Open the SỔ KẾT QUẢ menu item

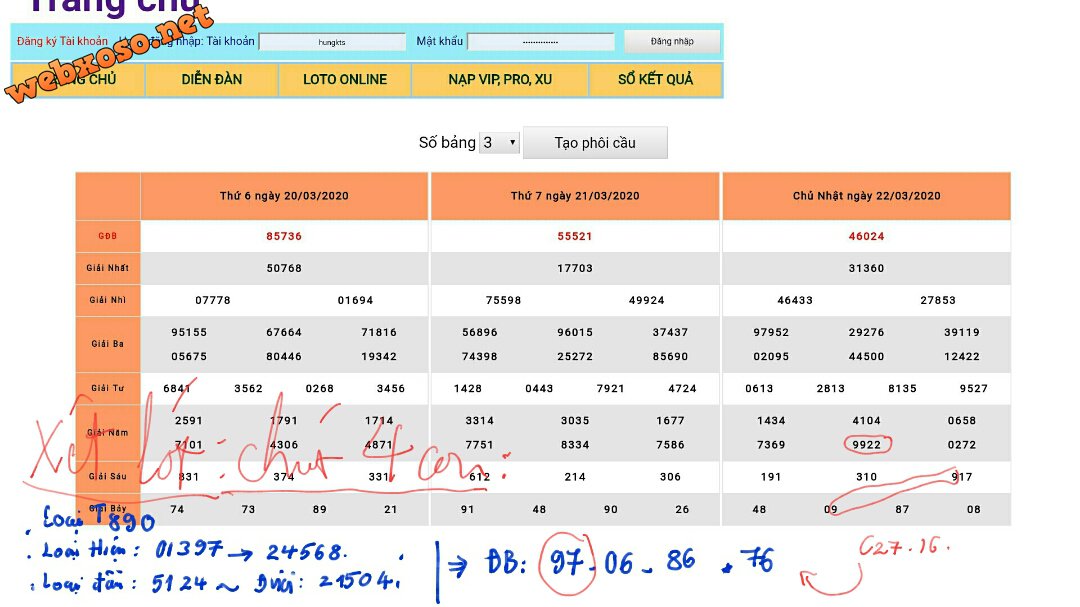(x=656, y=80)
